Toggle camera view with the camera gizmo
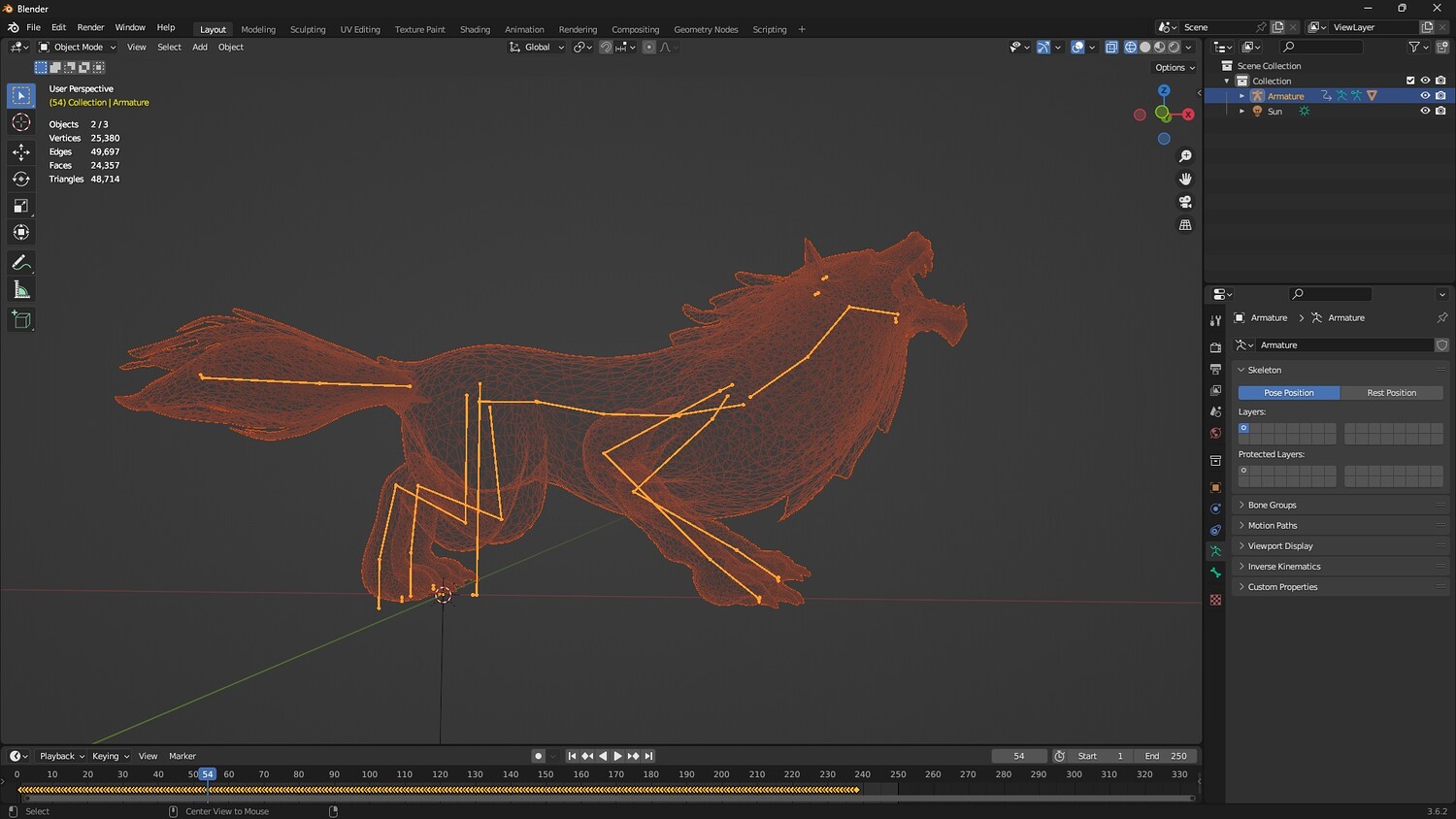 1185,202
